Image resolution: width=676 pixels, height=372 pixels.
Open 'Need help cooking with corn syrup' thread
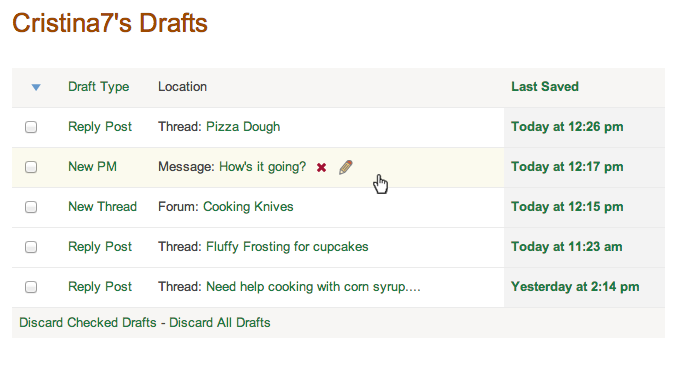(x=313, y=287)
